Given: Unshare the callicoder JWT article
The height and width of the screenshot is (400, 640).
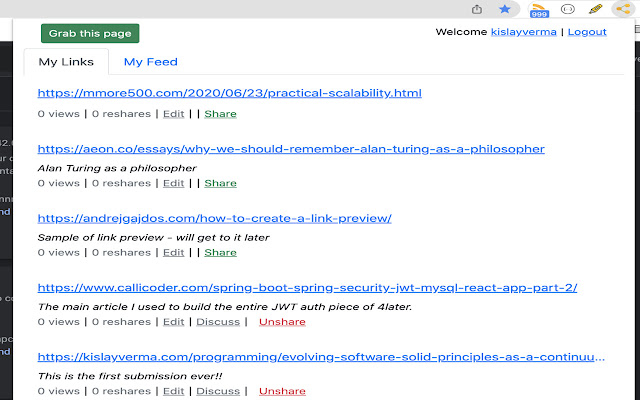Looking at the screenshot, I should [x=282, y=322].
